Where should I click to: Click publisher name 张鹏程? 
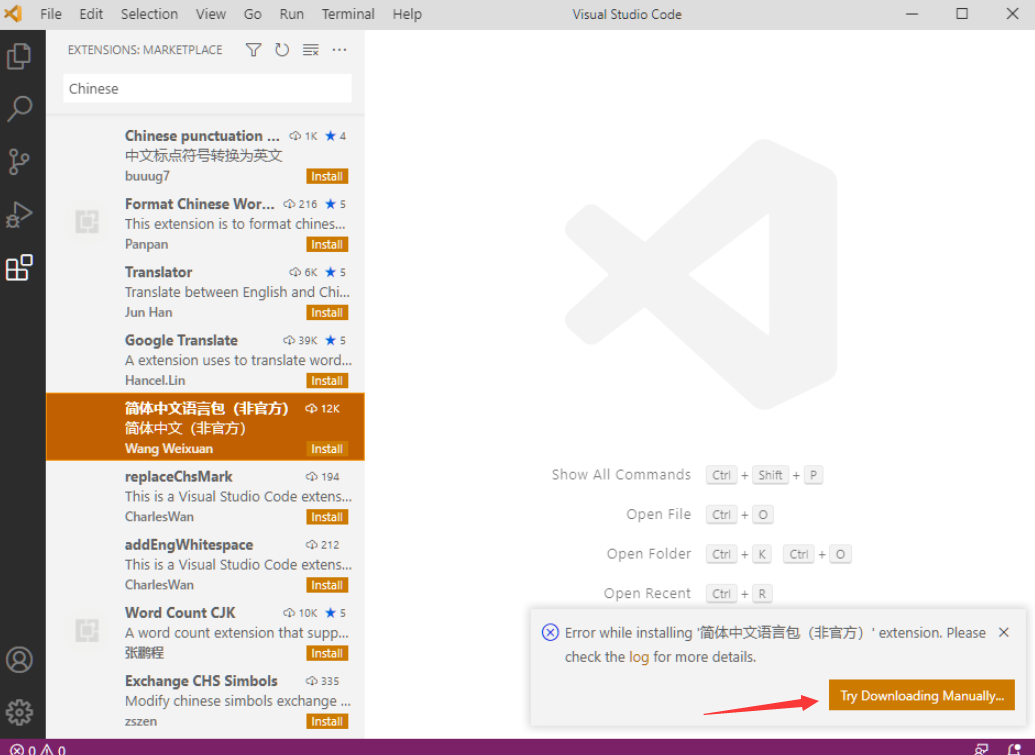(x=144, y=653)
